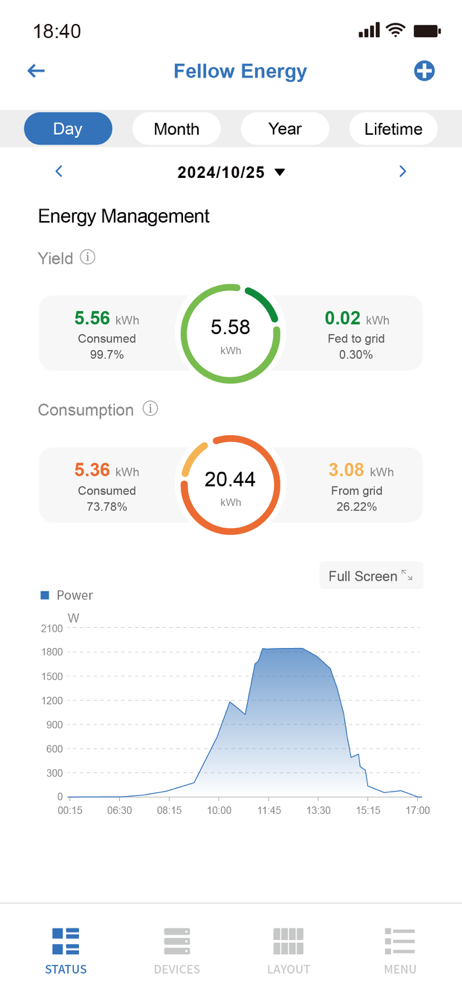462x1000 pixels.
Task: Tap the blue plus add icon
Action: pyautogui.click(x=424, y=71)
